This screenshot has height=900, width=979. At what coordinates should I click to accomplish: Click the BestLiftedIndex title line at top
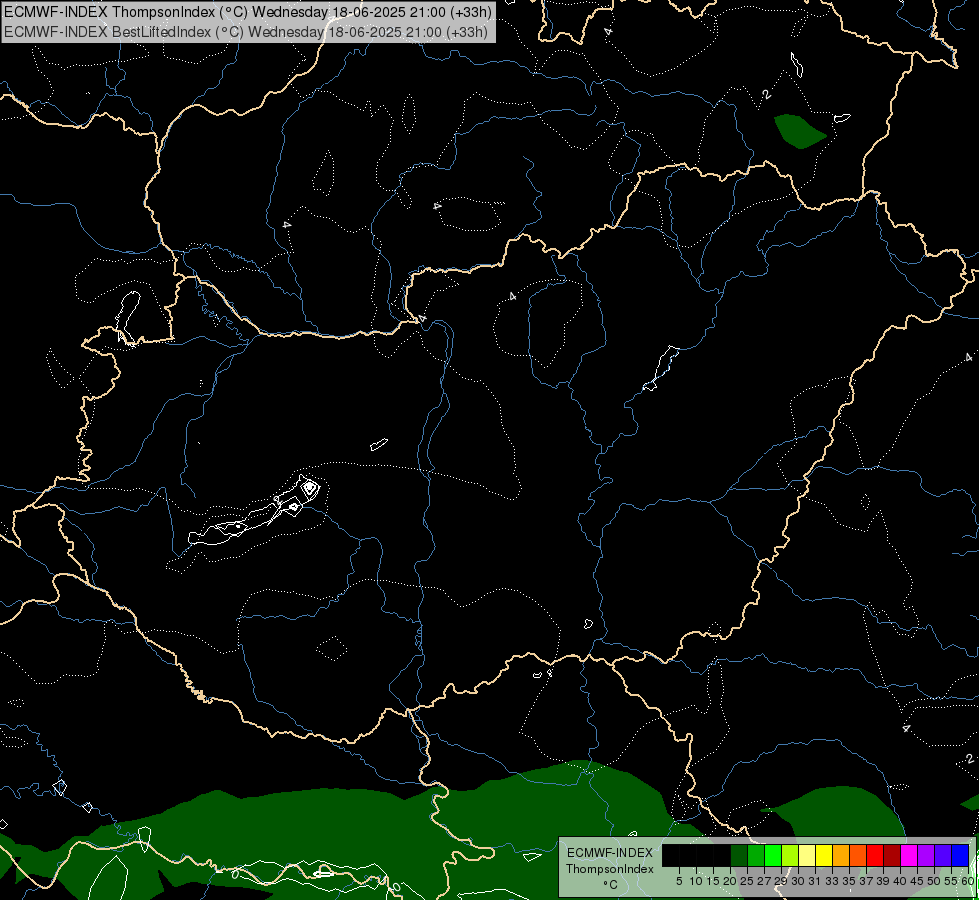coord(246,32)
